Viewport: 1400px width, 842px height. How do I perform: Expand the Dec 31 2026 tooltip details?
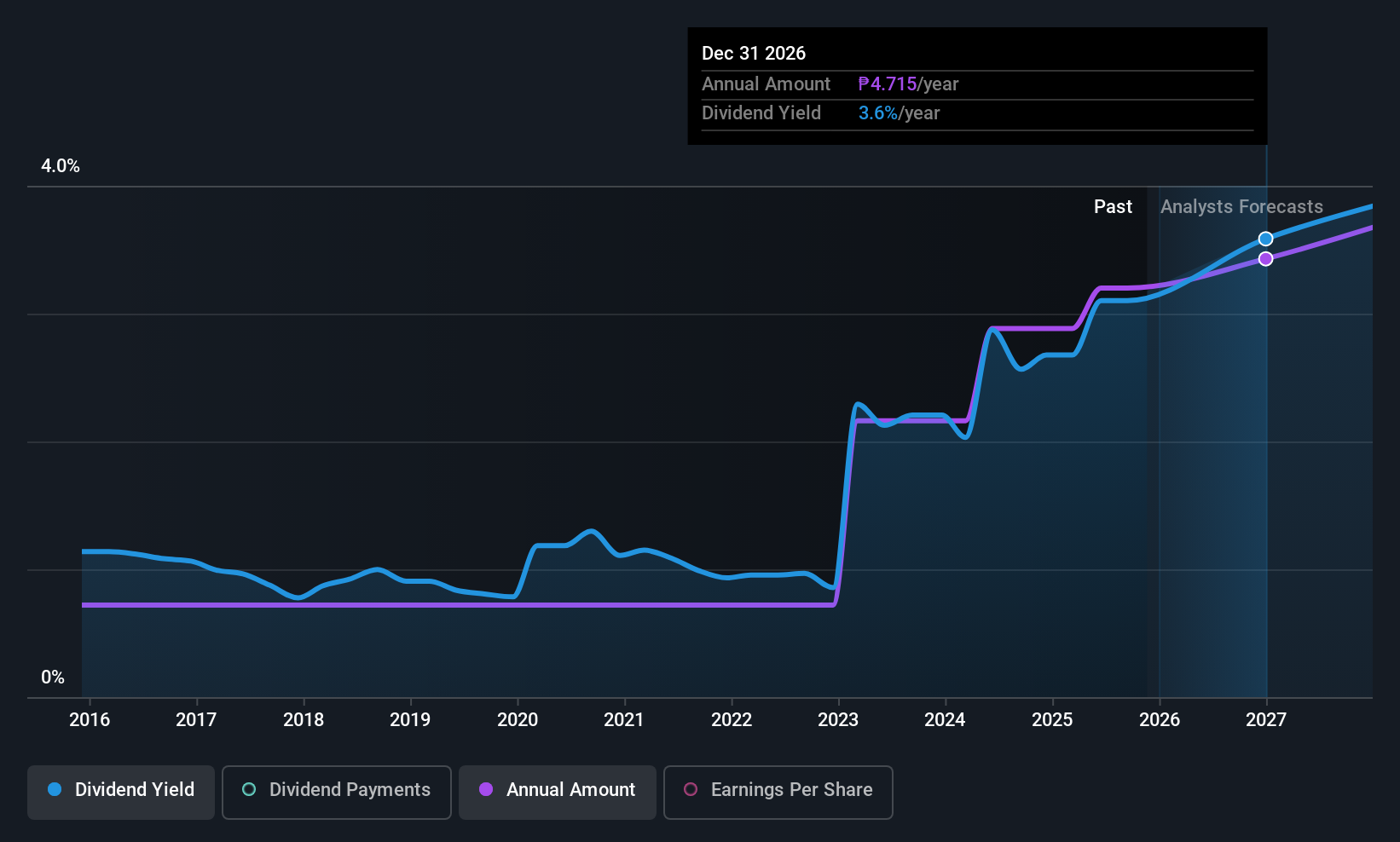(754, 53)
